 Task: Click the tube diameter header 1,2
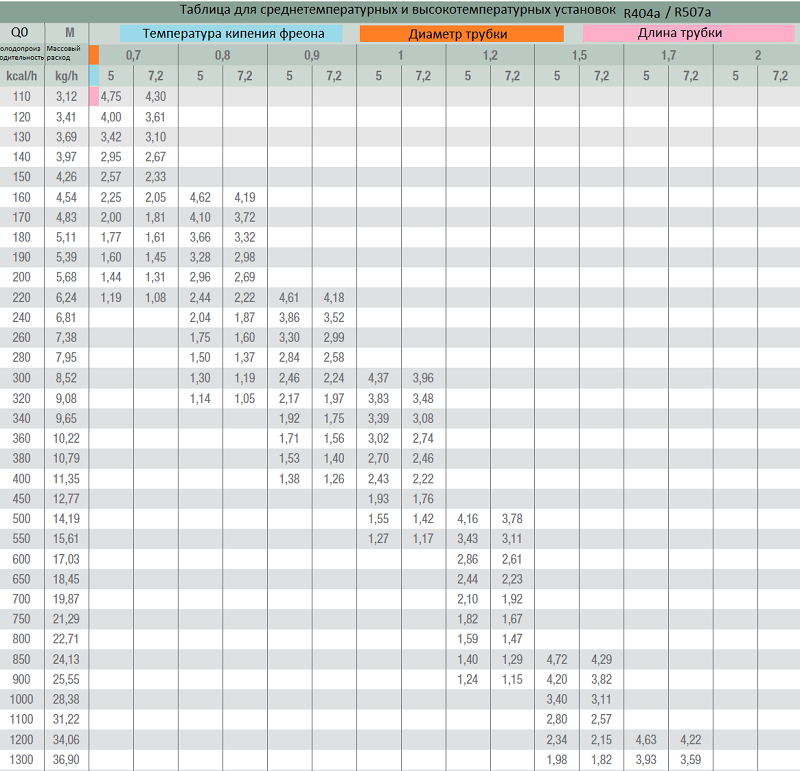(490, 55)
